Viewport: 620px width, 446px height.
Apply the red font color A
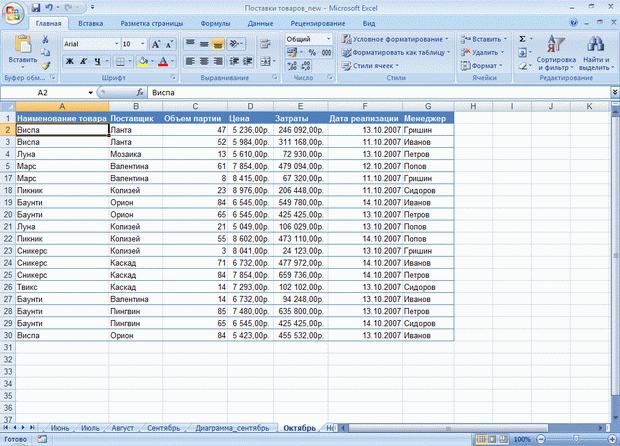[163, 61]
